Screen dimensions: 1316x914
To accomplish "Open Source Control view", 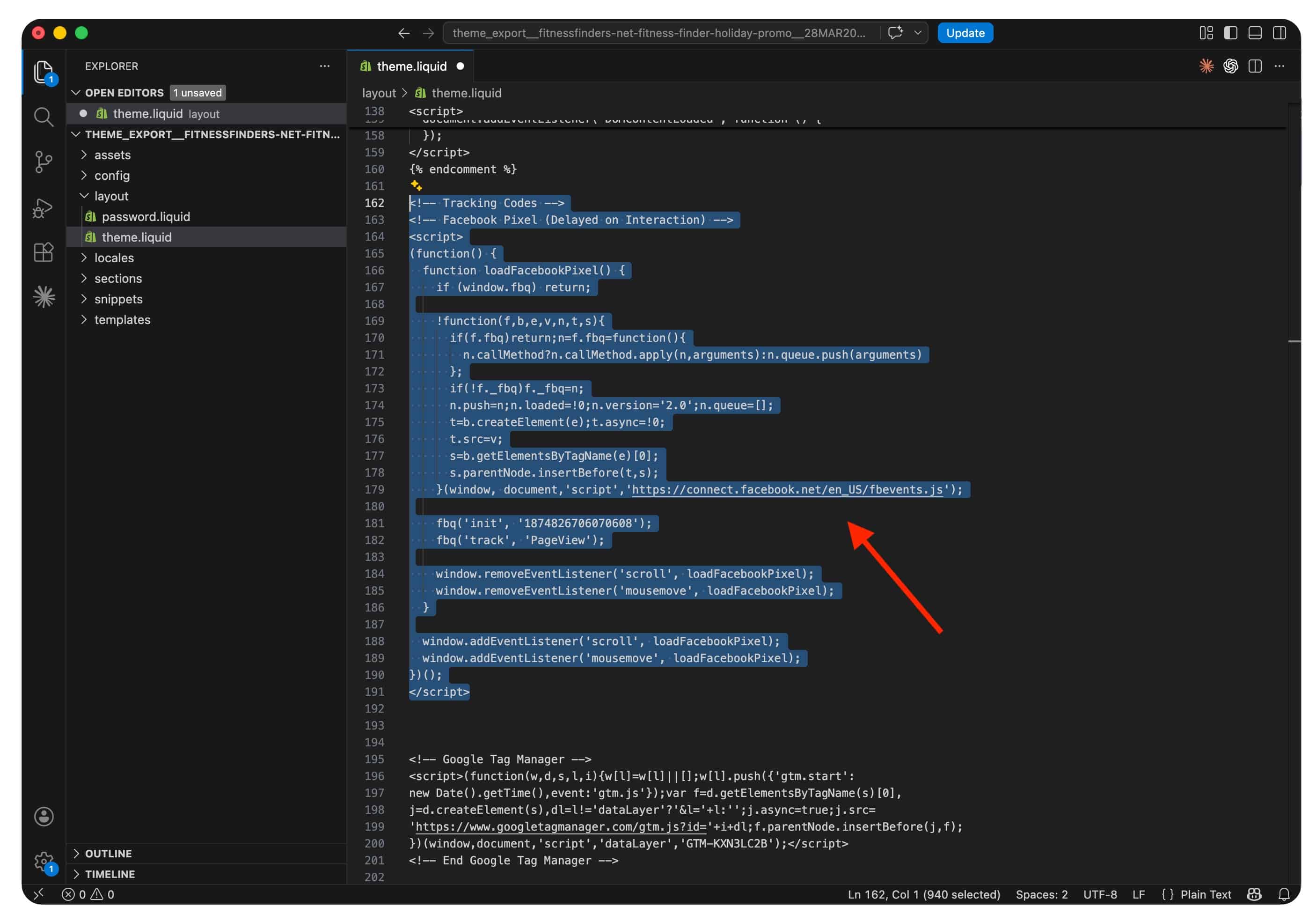I will [44, 162].
